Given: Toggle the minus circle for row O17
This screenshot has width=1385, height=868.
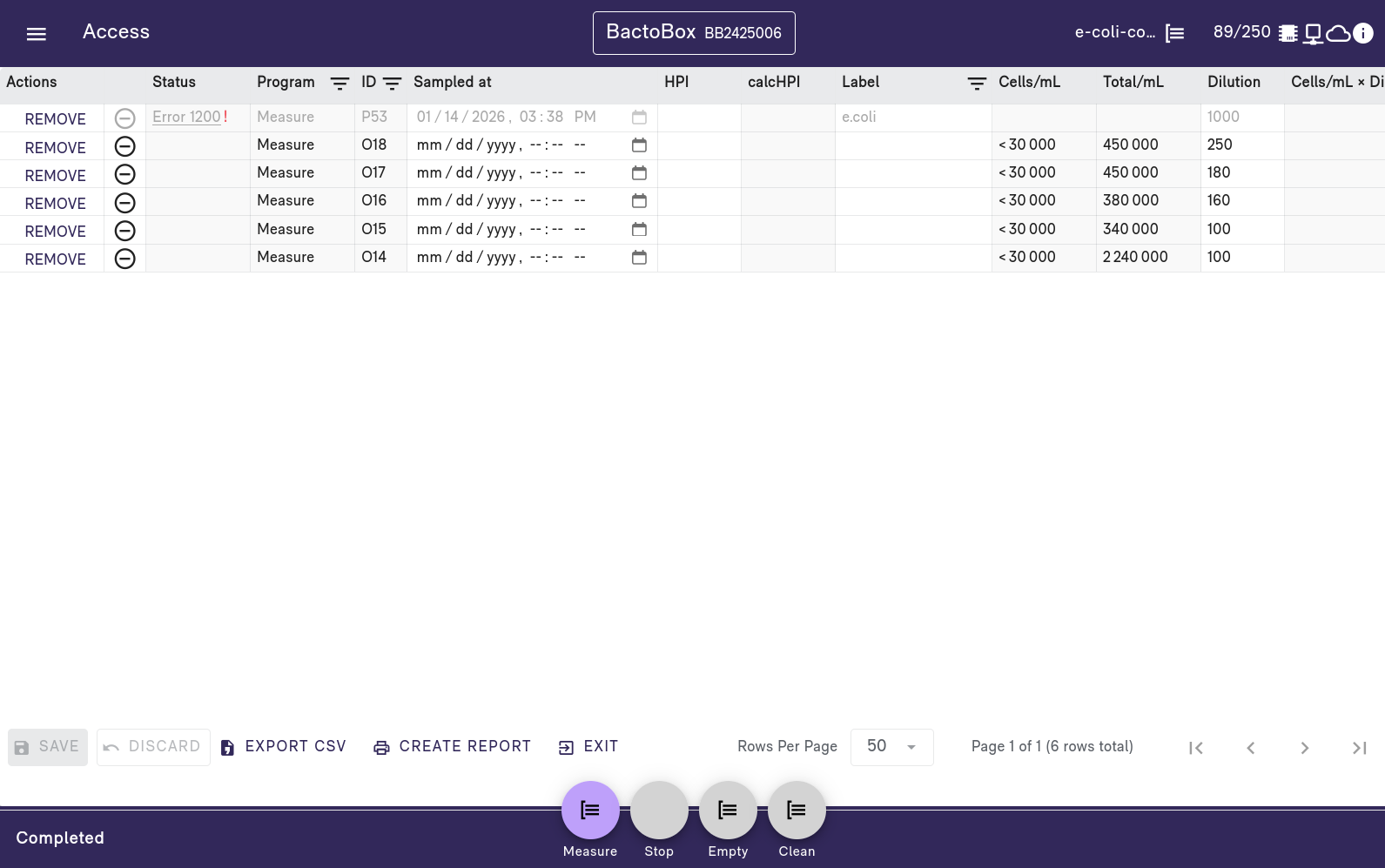Looking at the screenshot, I should click(125, 174).
